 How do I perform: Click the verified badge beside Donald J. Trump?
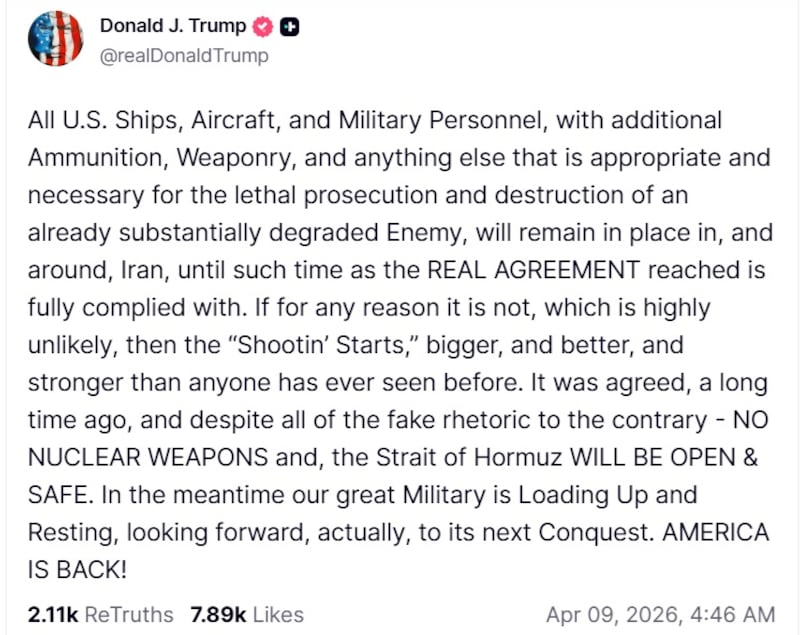[x=261, y=25]
